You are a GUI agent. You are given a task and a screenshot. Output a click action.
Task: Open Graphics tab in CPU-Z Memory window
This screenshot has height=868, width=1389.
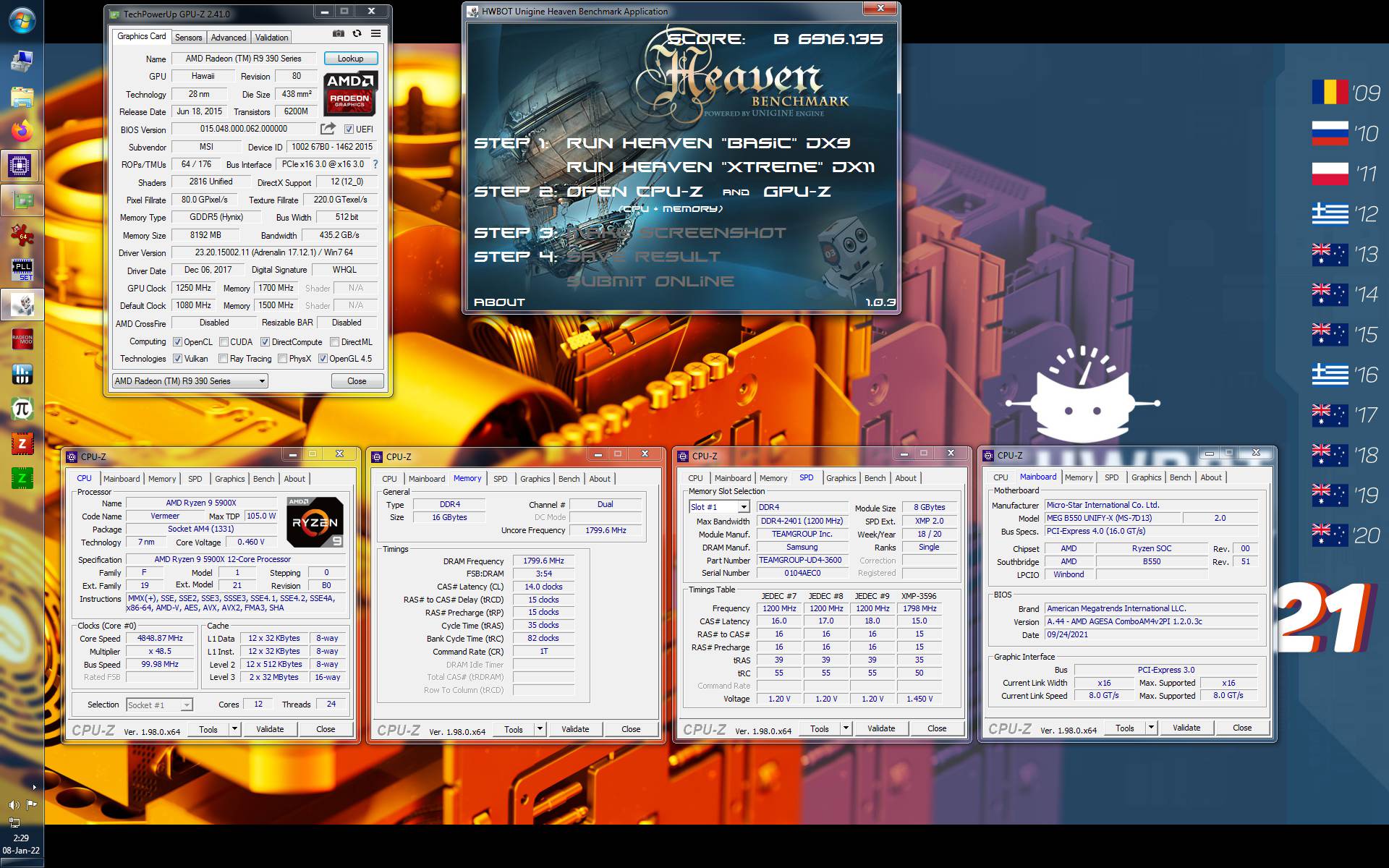535,479
